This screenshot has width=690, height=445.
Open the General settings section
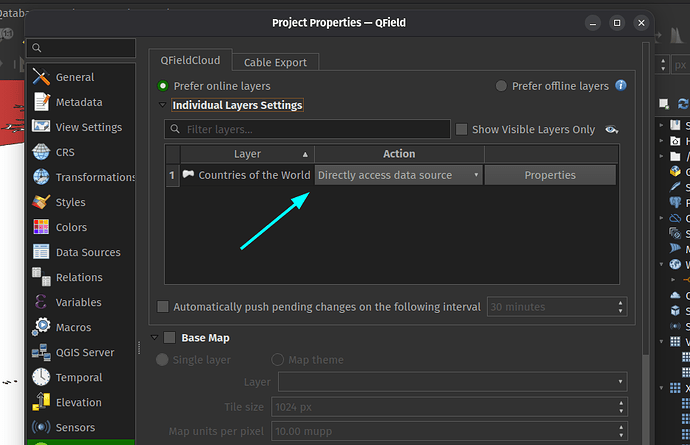pyautogui.click(x=75, y=77)
